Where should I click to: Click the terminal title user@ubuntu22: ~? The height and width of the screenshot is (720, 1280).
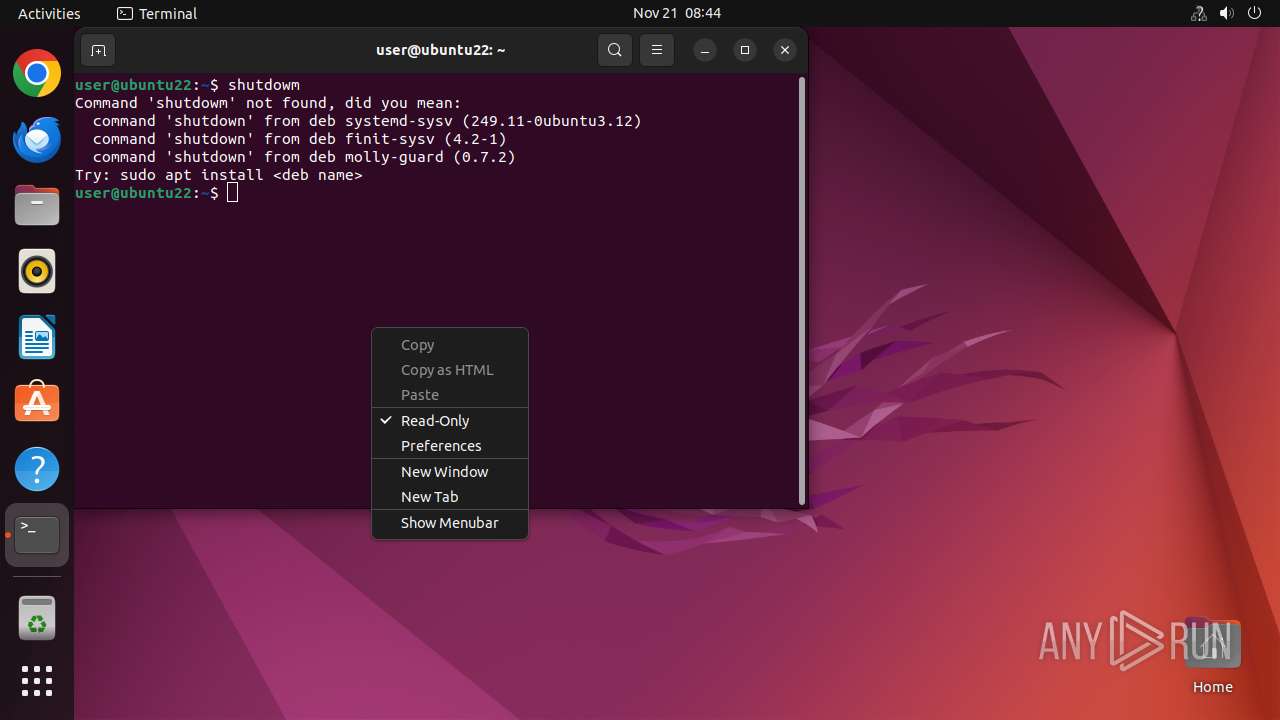(441, 50)
